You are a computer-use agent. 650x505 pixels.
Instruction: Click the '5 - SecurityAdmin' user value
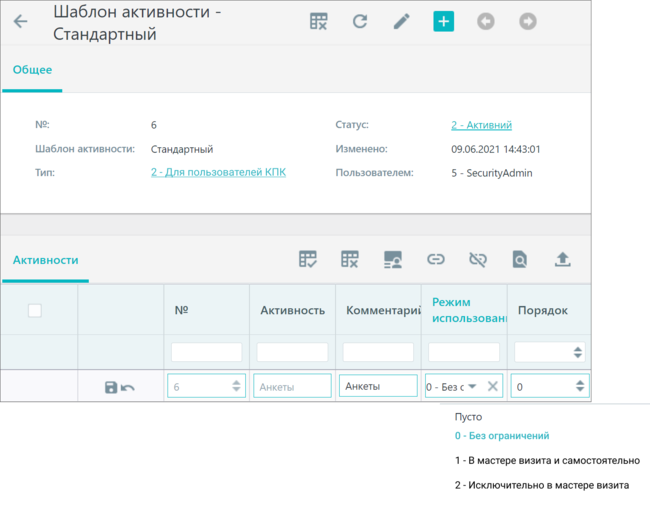492,173
